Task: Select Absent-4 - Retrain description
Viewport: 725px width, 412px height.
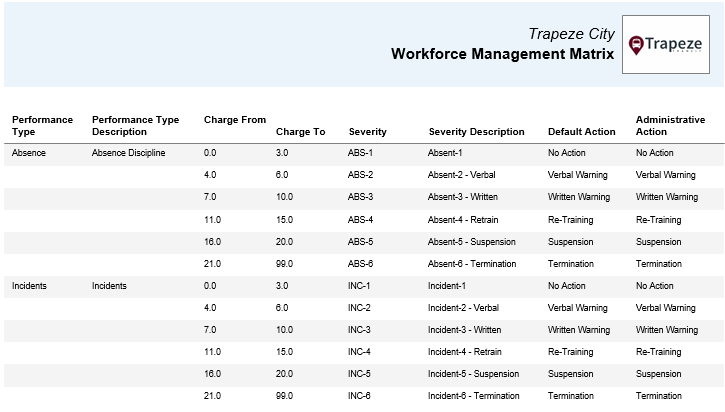Action: [x=463, y=220]
